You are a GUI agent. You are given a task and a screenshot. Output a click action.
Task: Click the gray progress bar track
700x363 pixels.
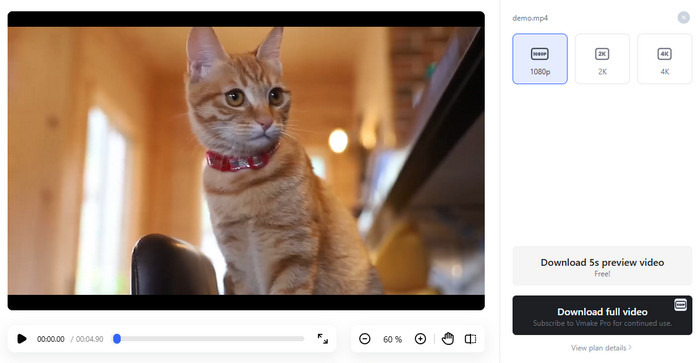[x=209, y=339]
